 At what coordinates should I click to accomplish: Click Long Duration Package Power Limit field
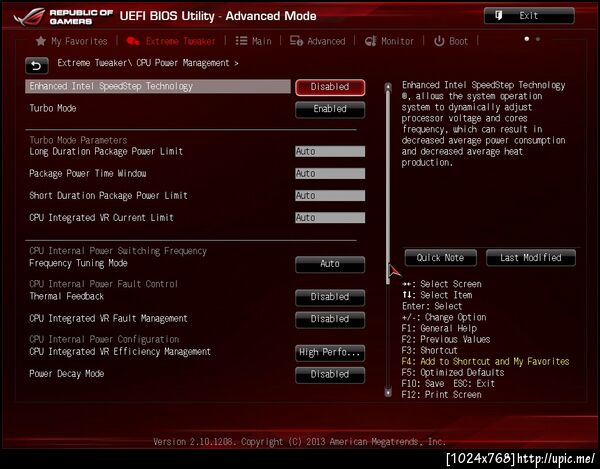click(330, 151)
